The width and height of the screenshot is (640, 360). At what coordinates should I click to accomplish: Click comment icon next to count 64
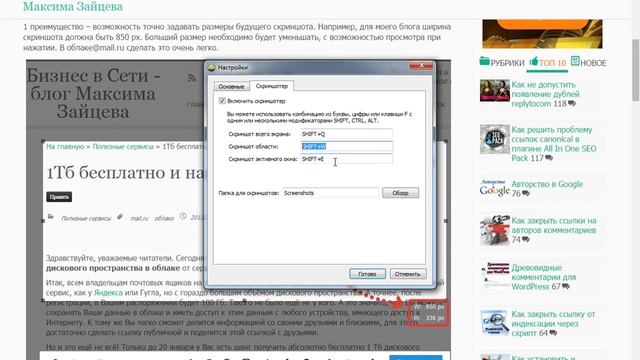pos(553,333)
